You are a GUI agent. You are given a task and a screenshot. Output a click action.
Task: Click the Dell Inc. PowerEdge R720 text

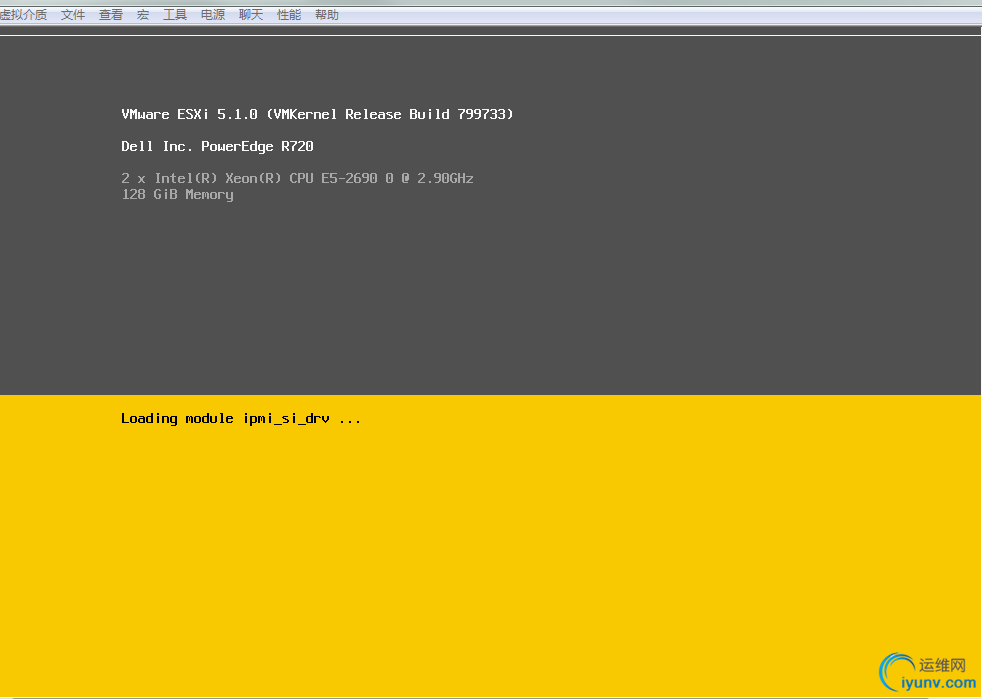click(x=217, y=147)
